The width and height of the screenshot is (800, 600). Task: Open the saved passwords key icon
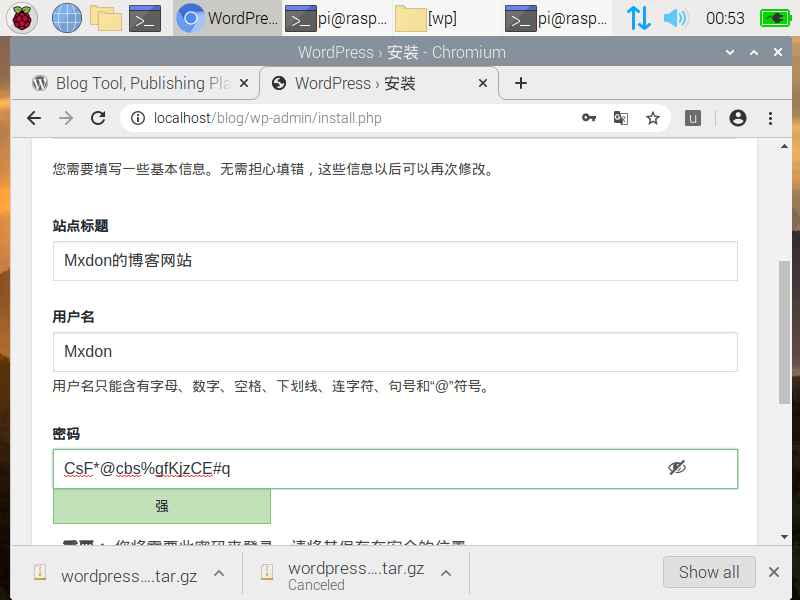[x=589, y=118]
